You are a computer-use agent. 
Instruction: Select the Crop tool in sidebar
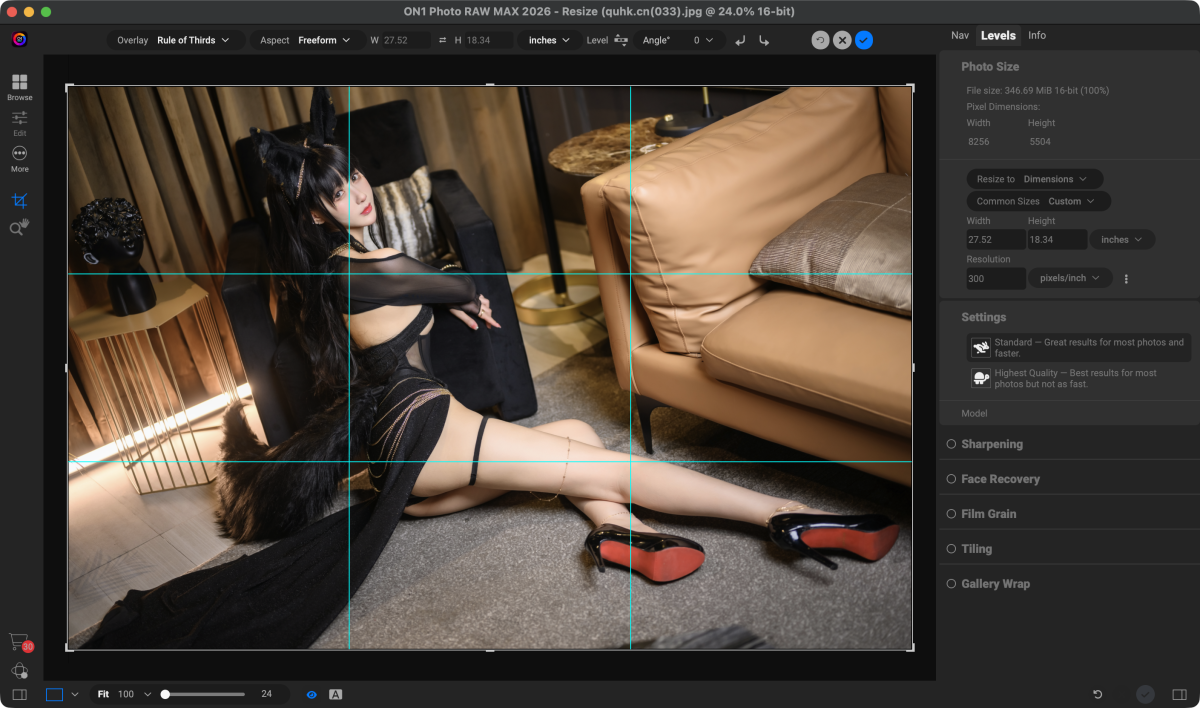tap(19, 201)
